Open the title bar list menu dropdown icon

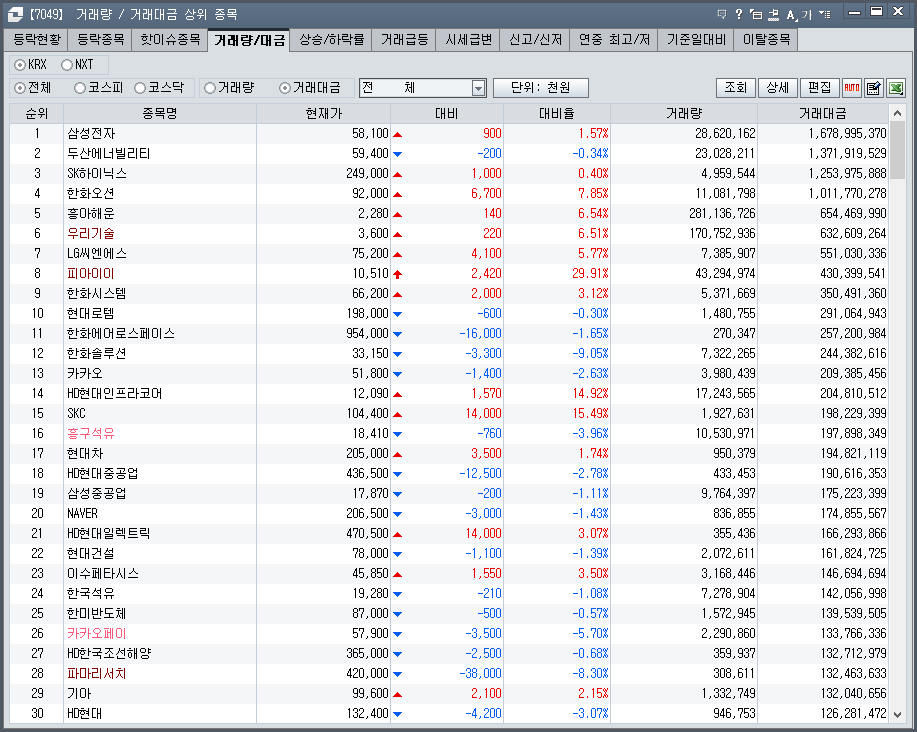click(825, 14)
